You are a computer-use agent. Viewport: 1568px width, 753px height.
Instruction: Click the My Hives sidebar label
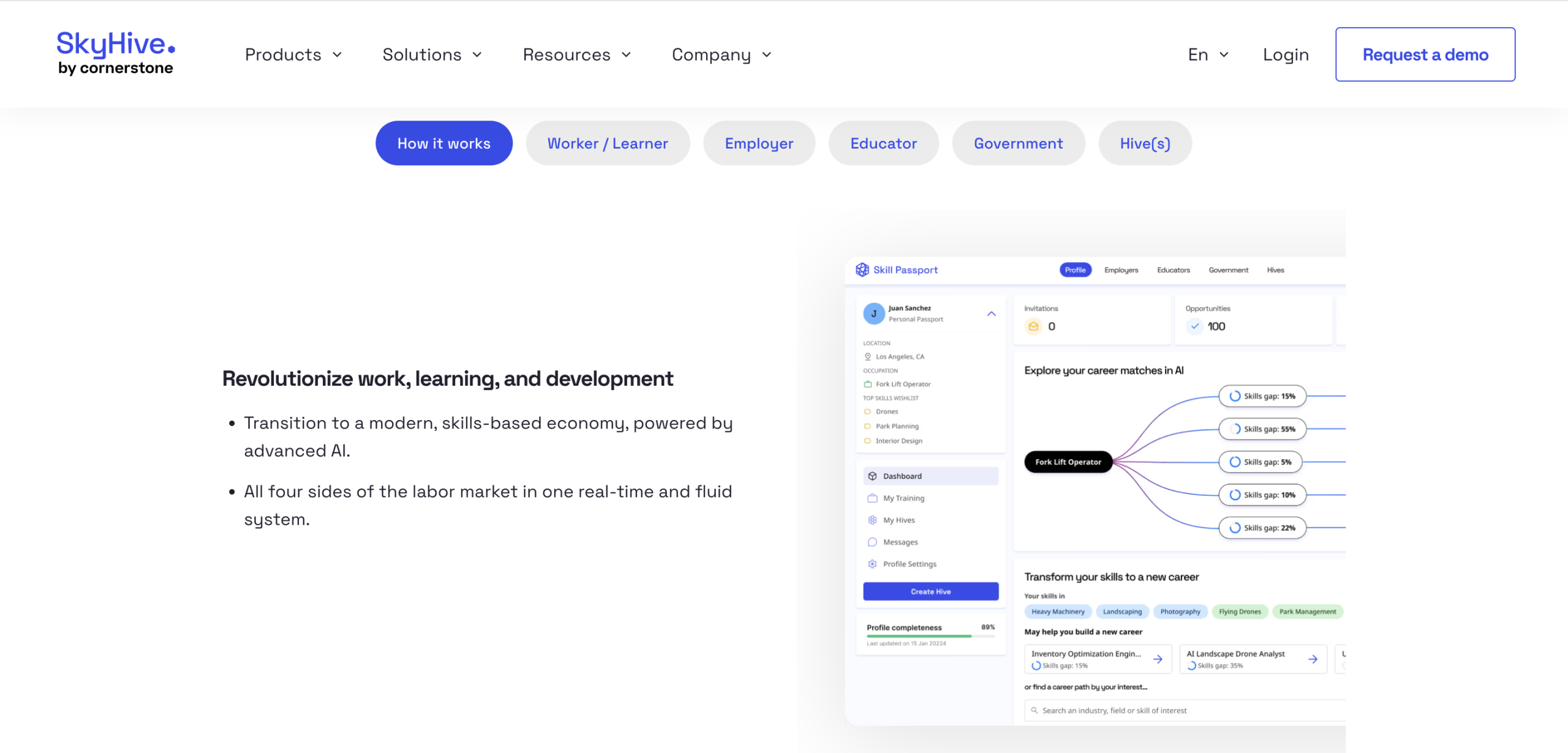tap(899, 520)
